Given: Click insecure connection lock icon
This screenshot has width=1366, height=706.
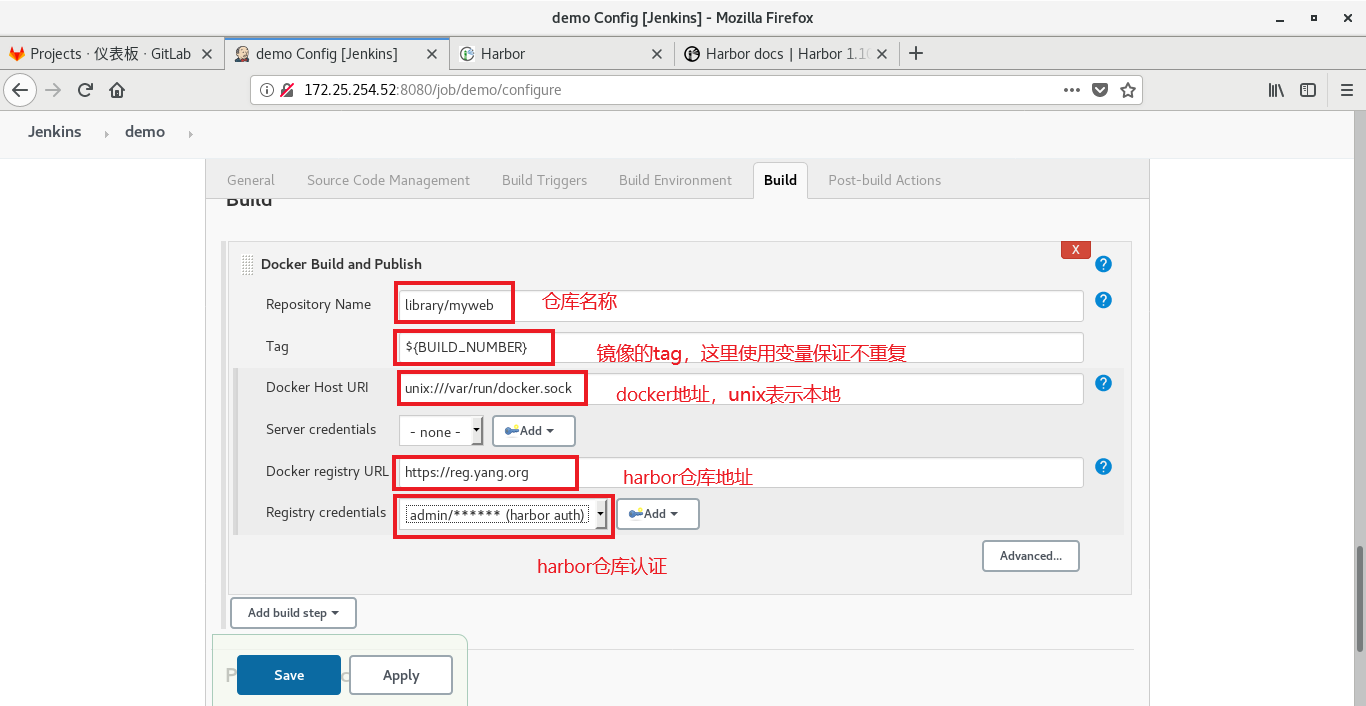Looking at the screenshot, I should pyautogui.click(x=286, y=90).
